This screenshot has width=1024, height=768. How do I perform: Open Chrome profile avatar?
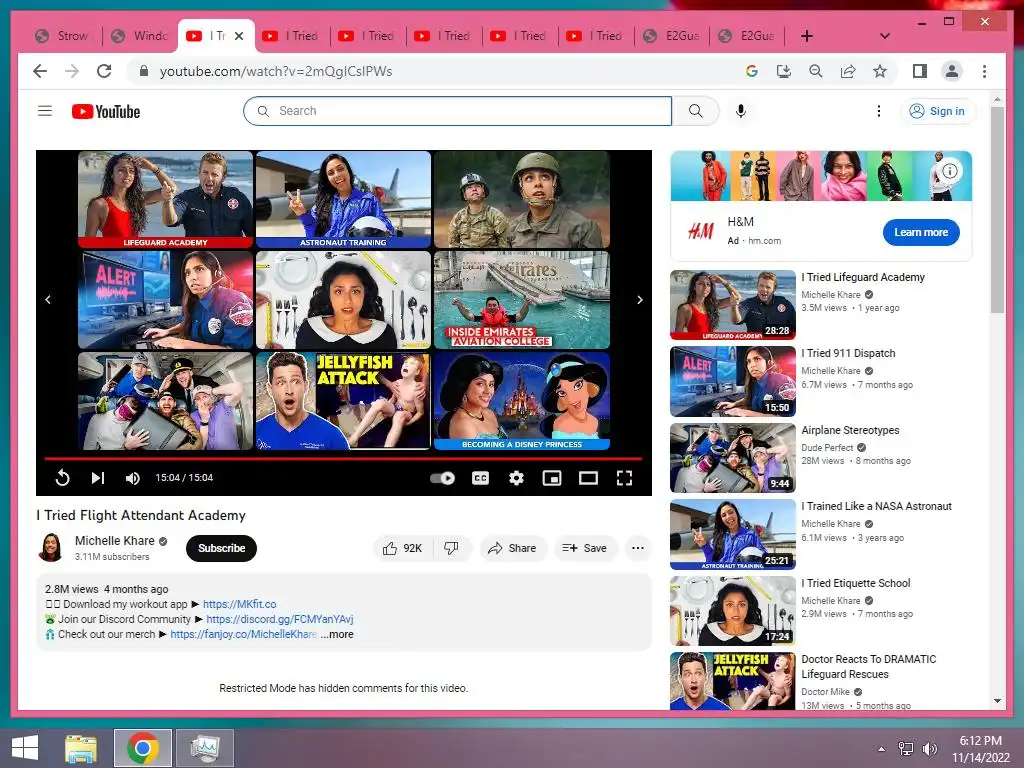(x=952, y=71)
